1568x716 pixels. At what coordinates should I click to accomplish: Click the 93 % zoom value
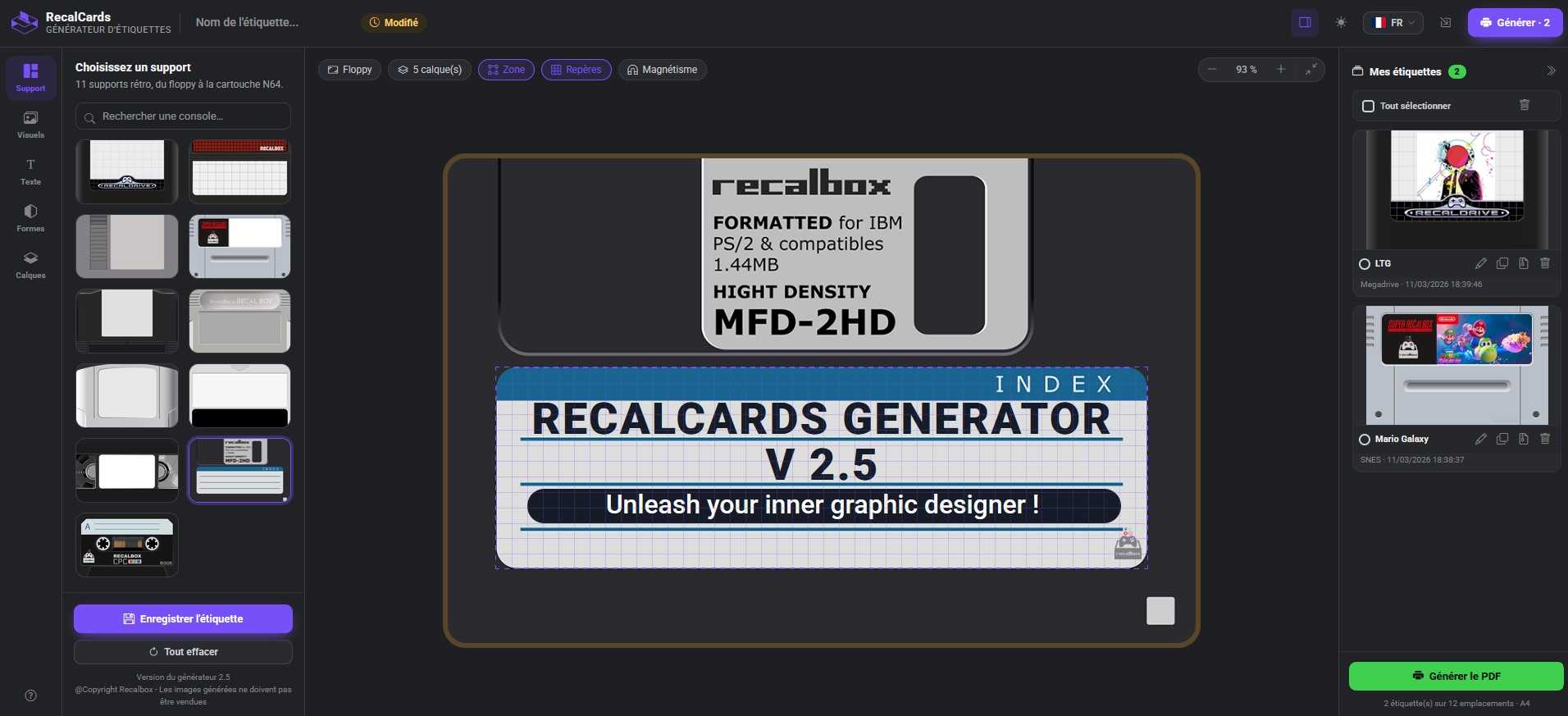pos(1246,70)
